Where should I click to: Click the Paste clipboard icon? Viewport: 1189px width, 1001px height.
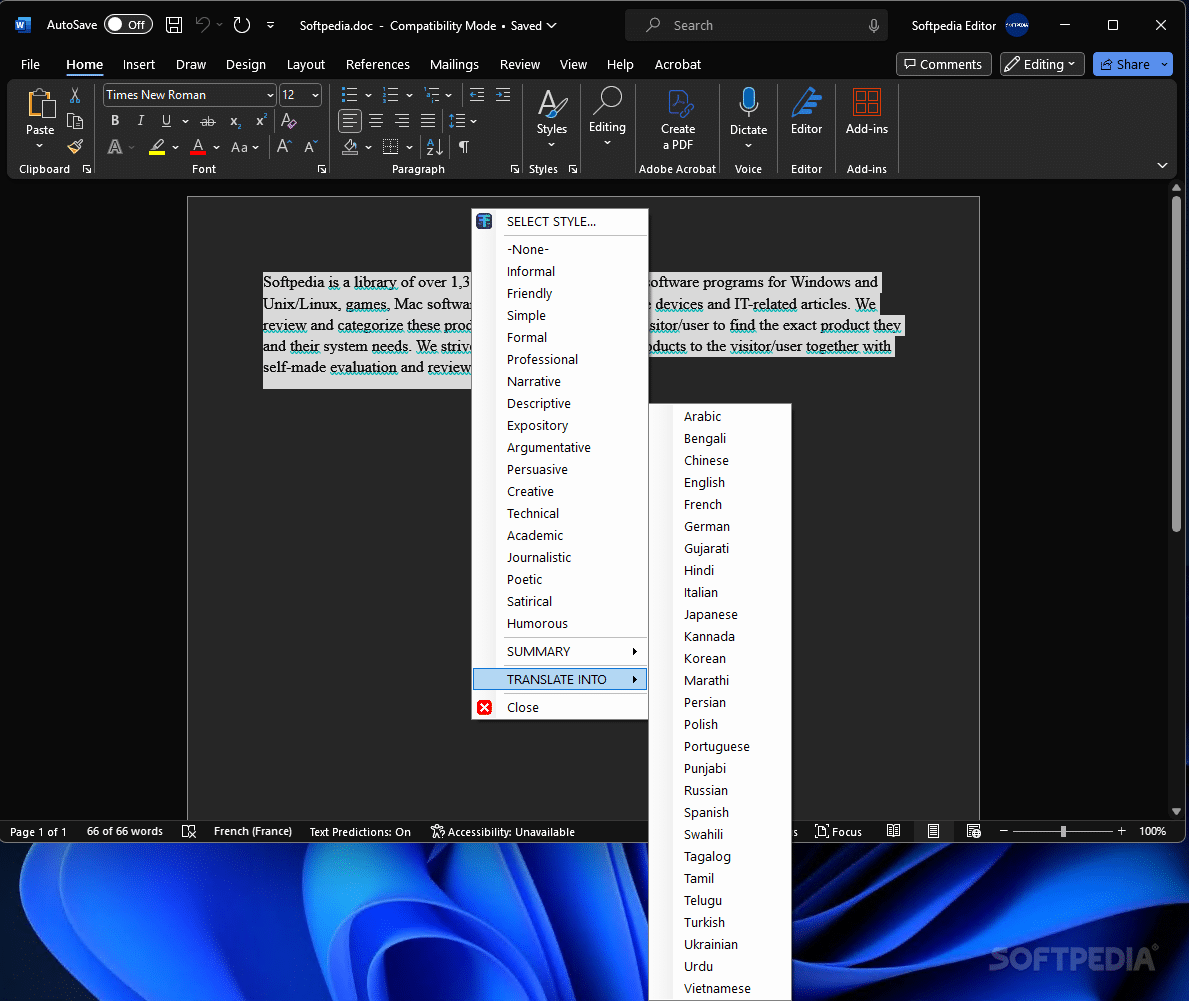[40, 105]
